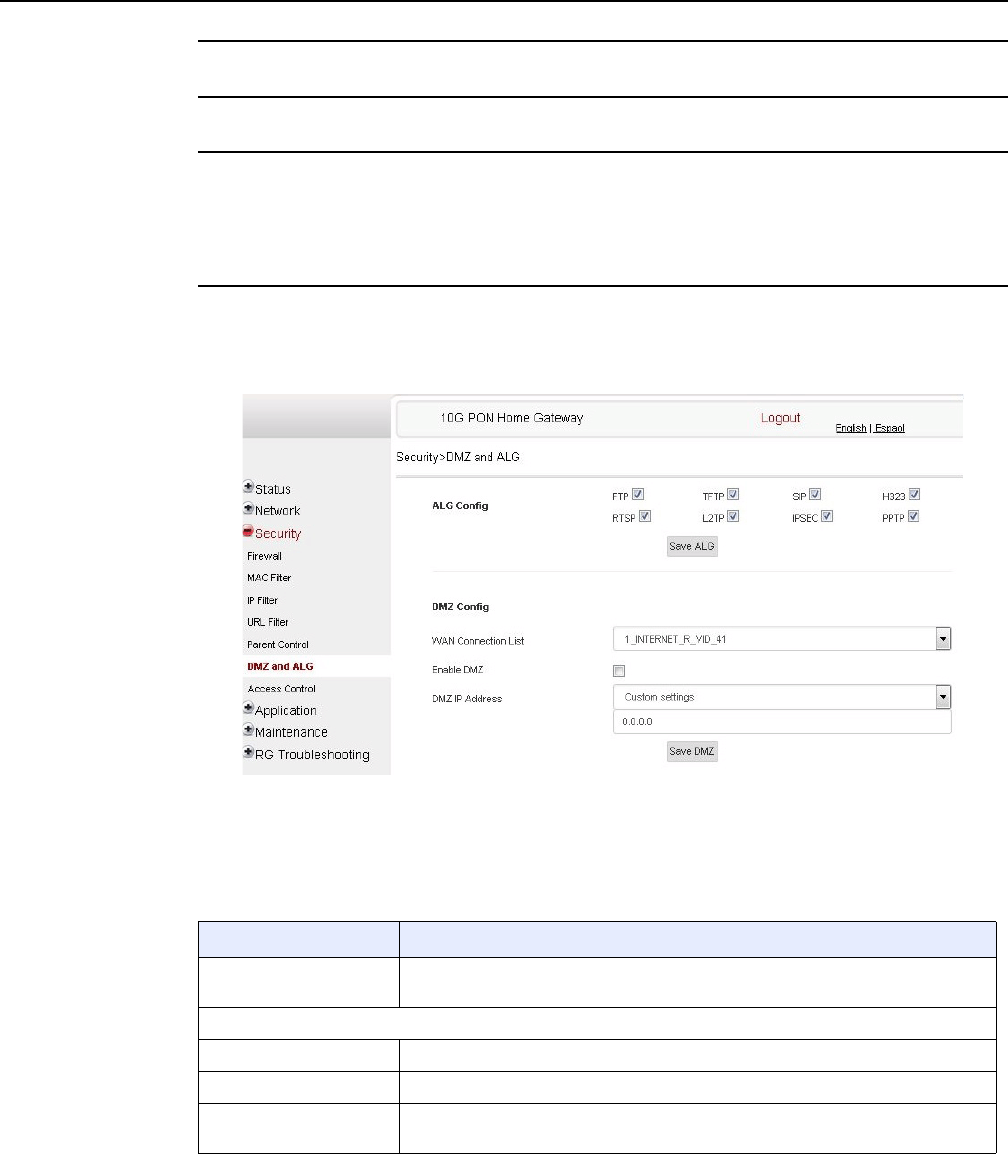The height and width of the screenshot is (1154, 1008).
Task: Open the WAN Connection List dropdown
Action: point(781,639)
